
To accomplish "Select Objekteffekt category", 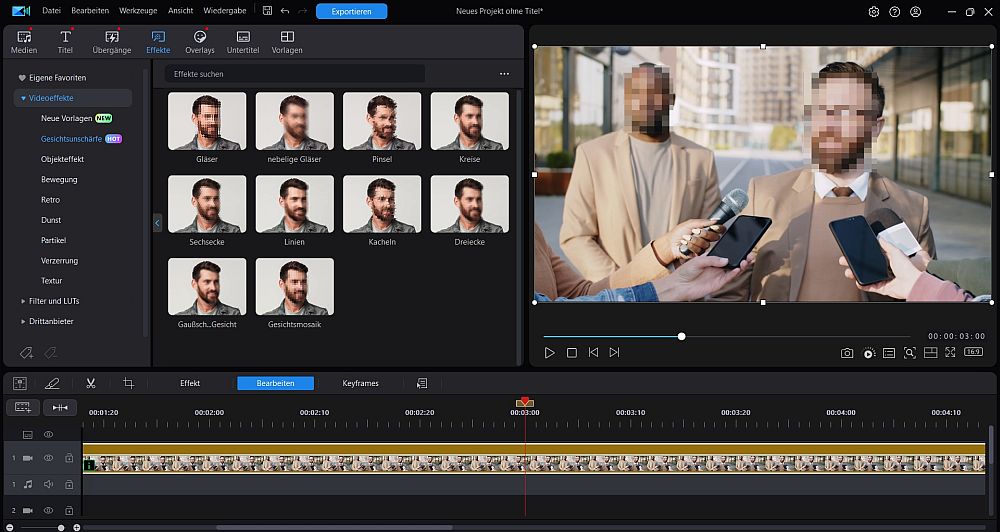I will click(x=62, y=159).
